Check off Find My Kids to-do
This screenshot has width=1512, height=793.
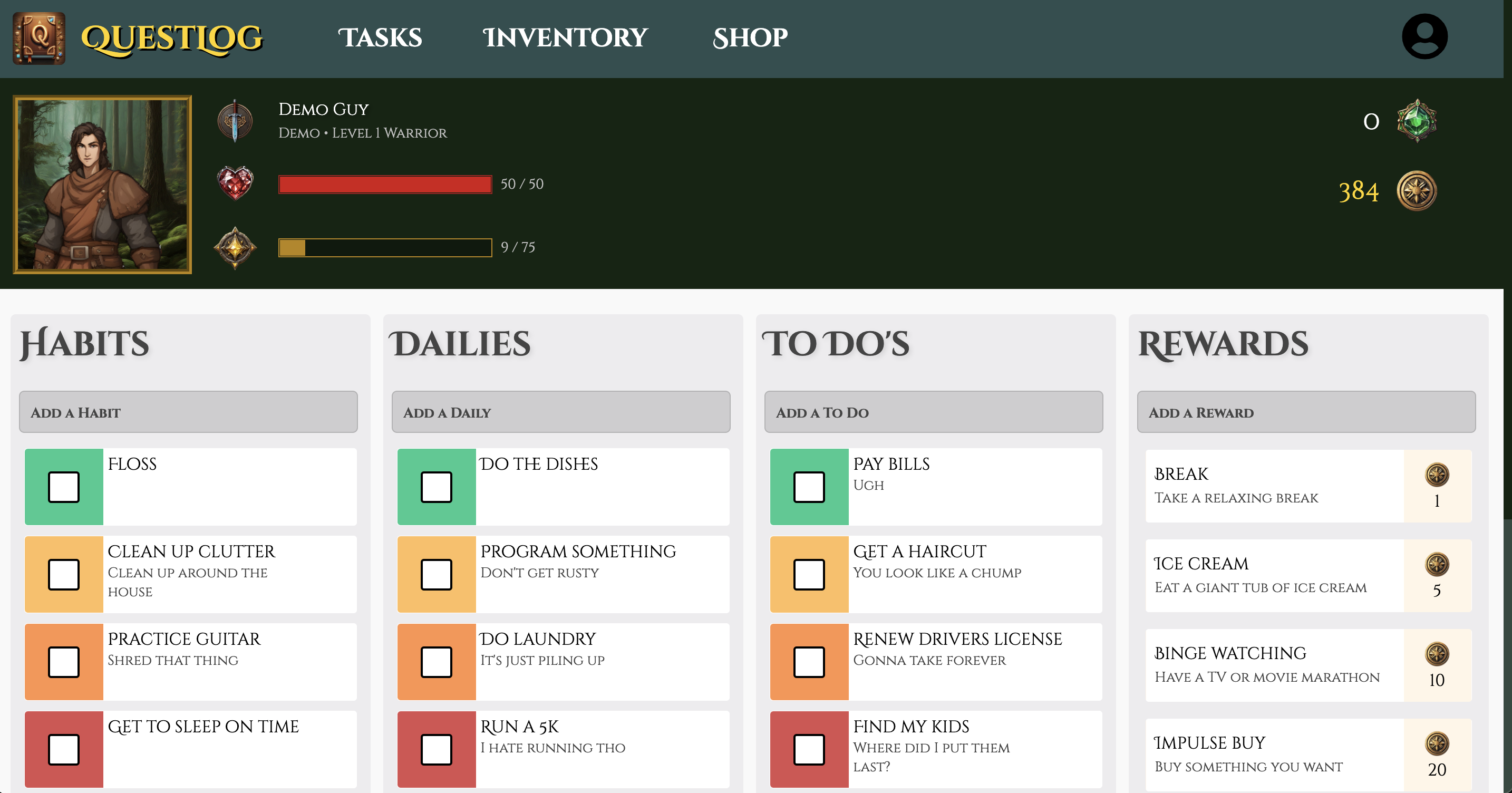tap(809, 749)
